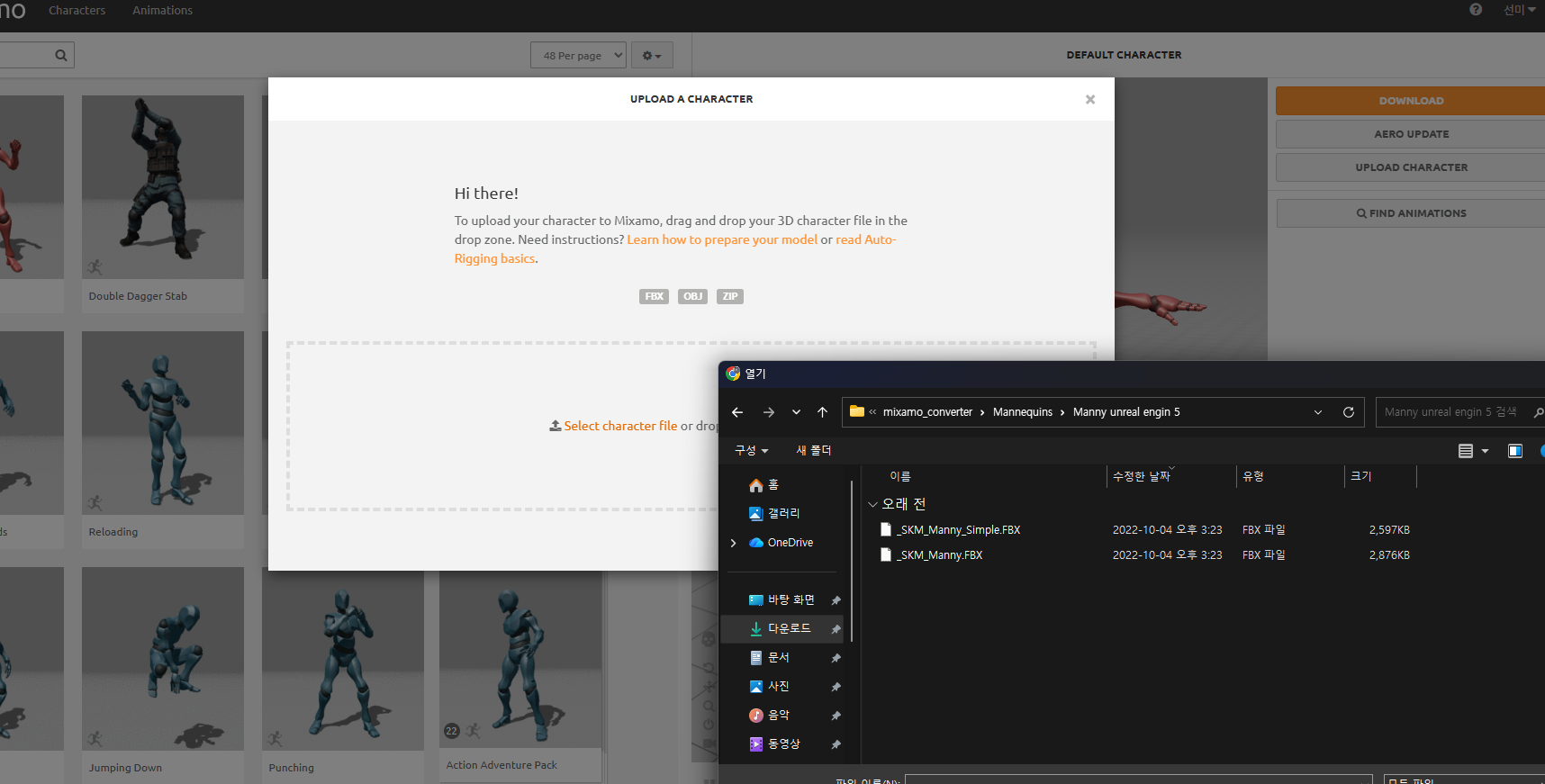Switch to the Animations tab
The height and width of the screenshot is (784, 1545).
[x=162, y=11]
